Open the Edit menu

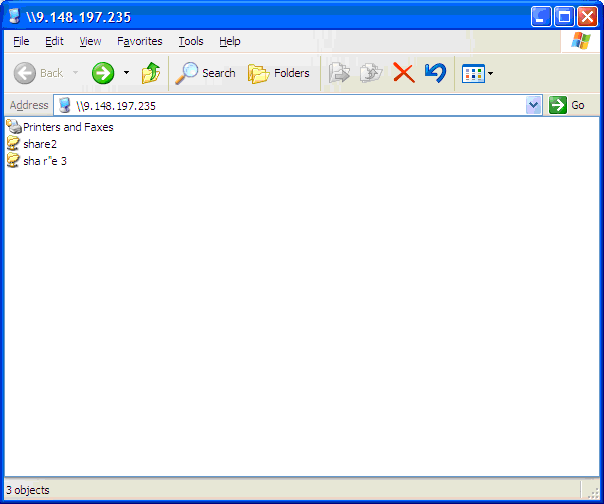(x=54, y=41)
